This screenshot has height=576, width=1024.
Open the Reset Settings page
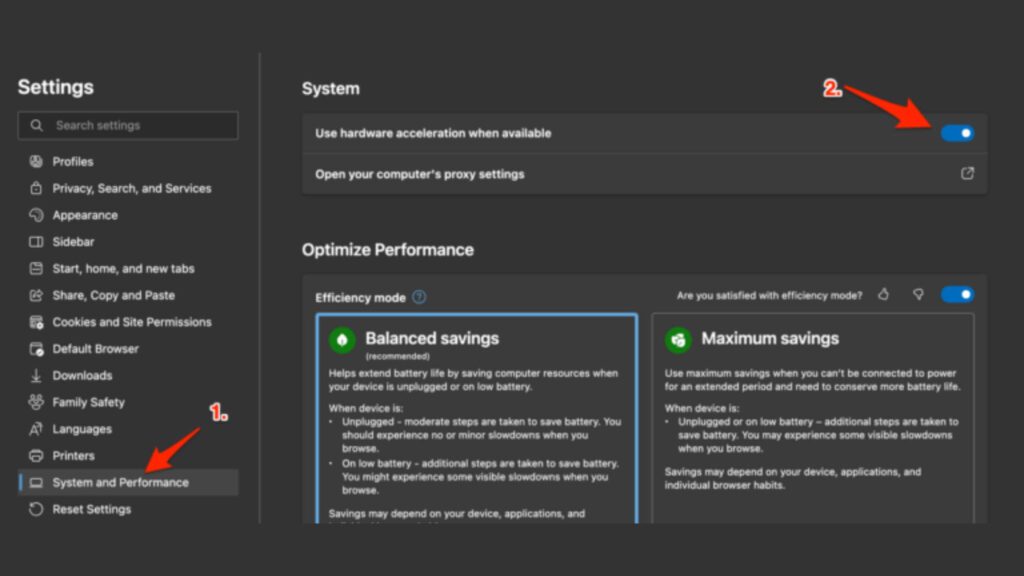pyautogui.click(x=91, y=509)
